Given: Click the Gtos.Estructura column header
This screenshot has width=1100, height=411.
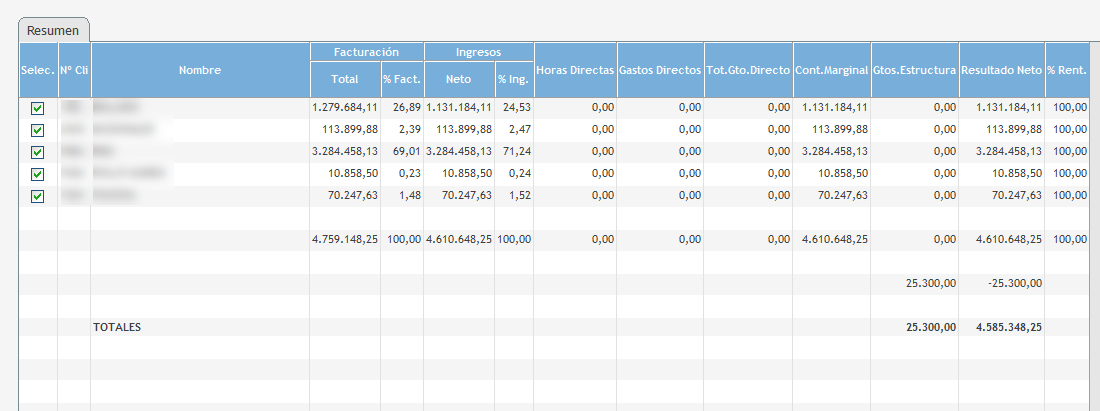Looking at the screenshot, I should click(914, 70).
